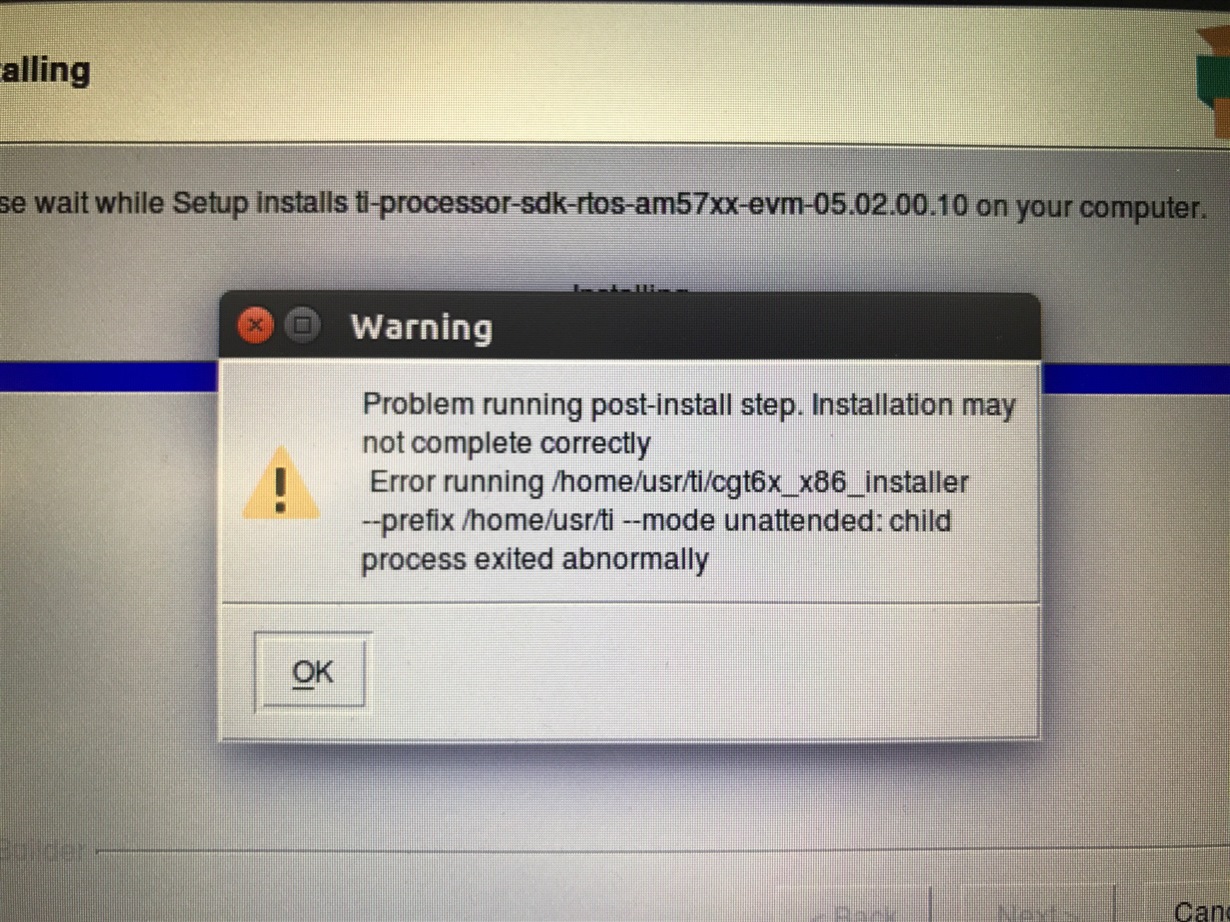Click the Installing page heading
The image size is (1230, 922).
44,70
